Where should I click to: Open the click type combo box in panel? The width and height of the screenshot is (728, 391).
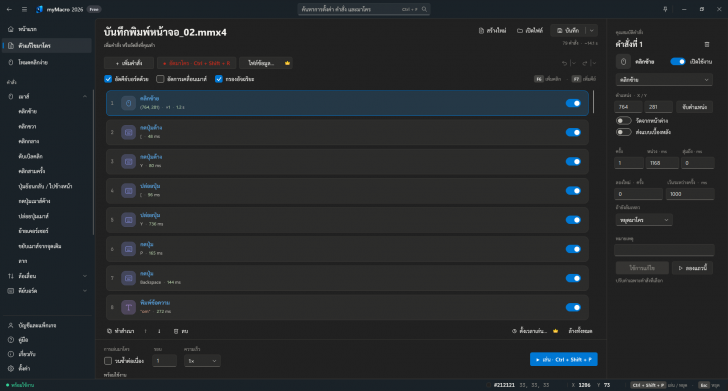pyautogui.click(x=664, y=80)
